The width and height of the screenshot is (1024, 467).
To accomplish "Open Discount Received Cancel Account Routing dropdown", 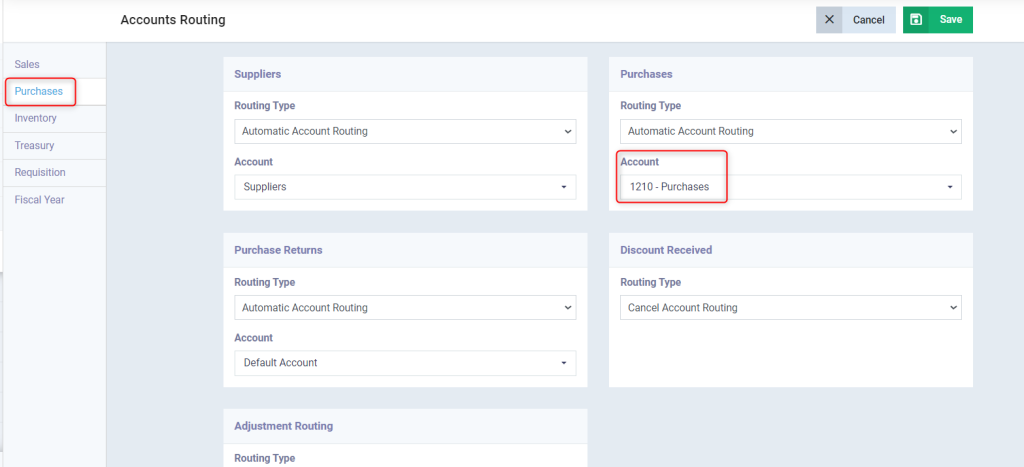I will (x=791, y=308).
